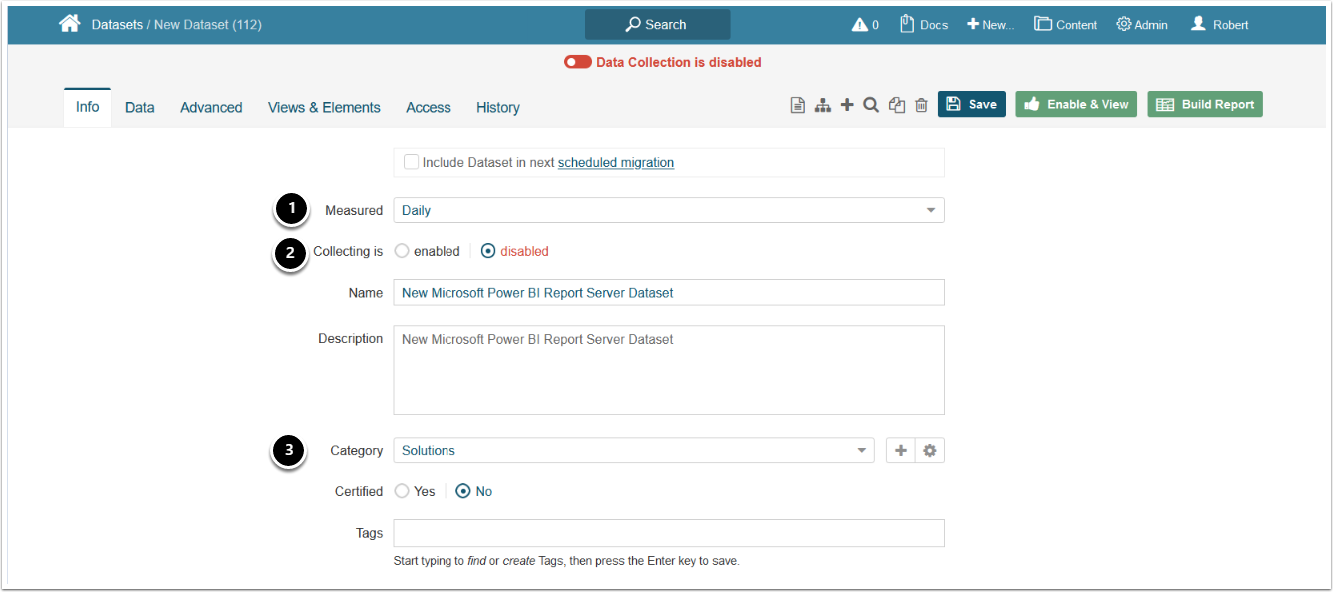Select the enabled radio for Collecting
The image size is (1333, 592).
[x=402, y=252]
